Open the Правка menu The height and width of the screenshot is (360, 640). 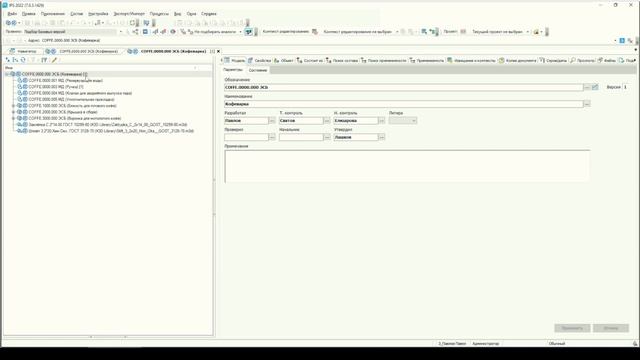29,13
